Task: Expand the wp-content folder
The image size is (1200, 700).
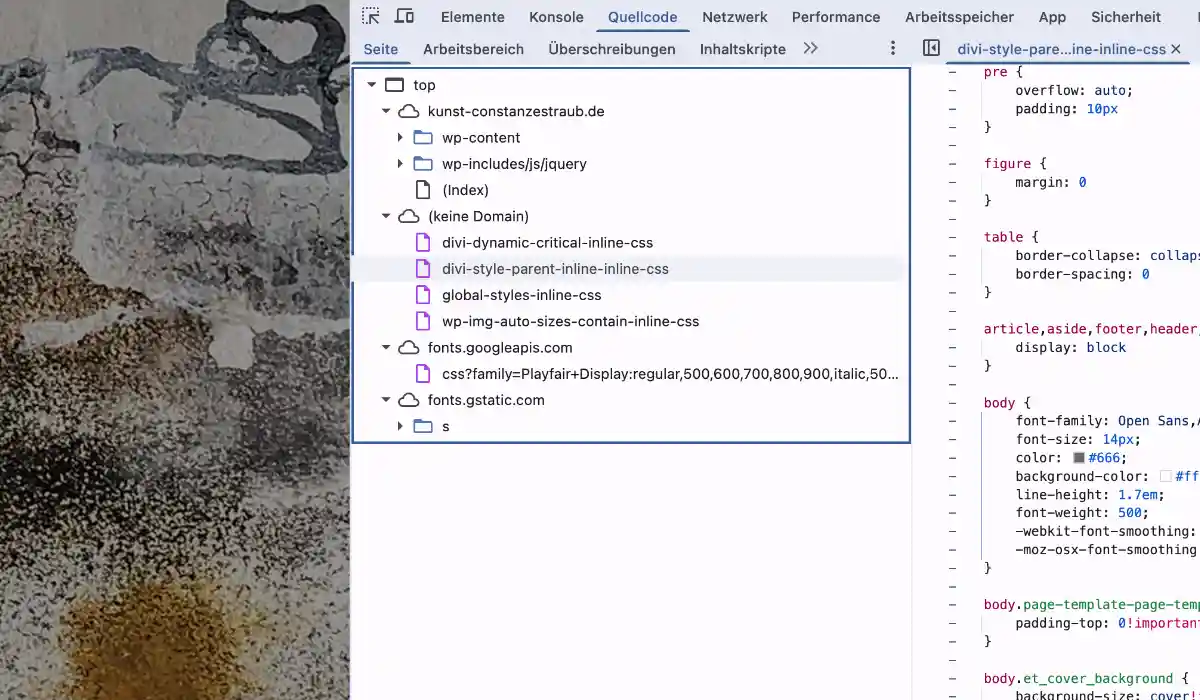Action: tap(400, 137)
